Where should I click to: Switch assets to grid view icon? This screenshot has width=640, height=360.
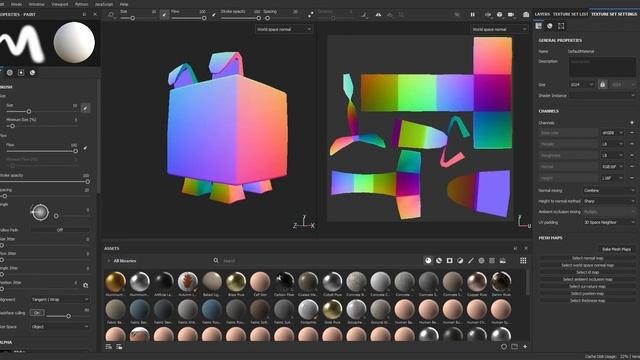(523, 260)
